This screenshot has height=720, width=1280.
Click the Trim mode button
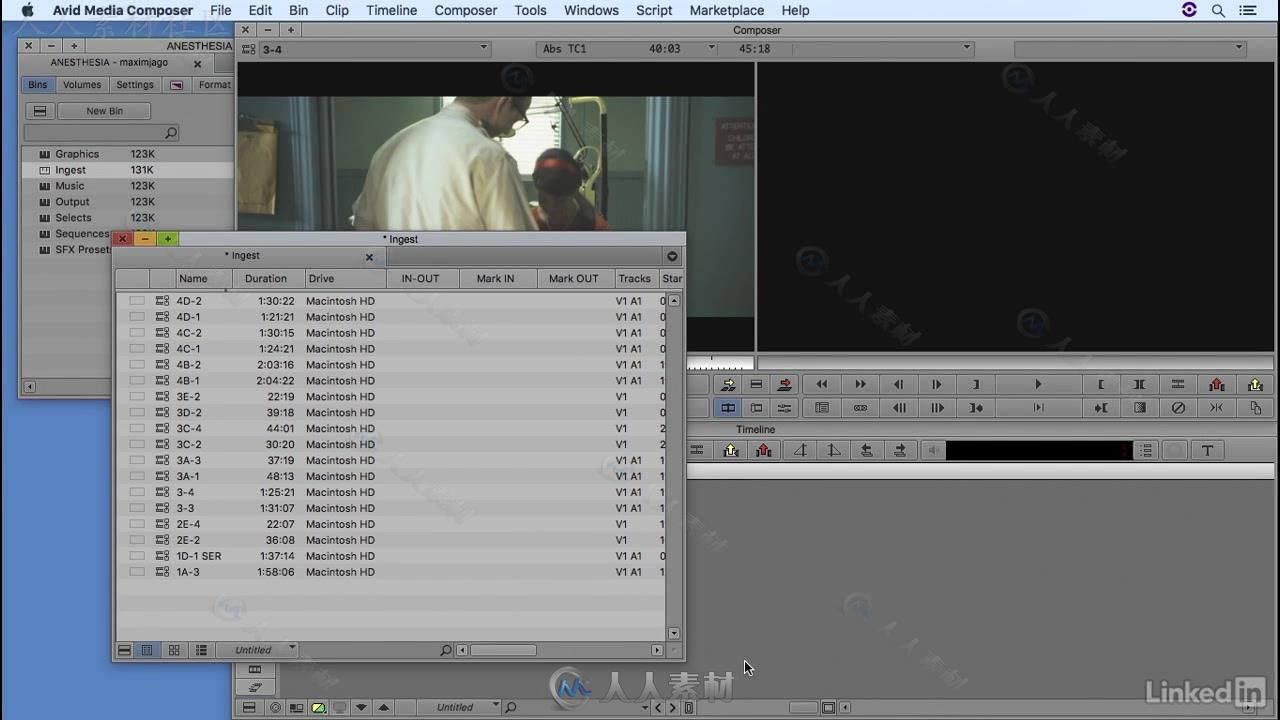click(757, 408)
